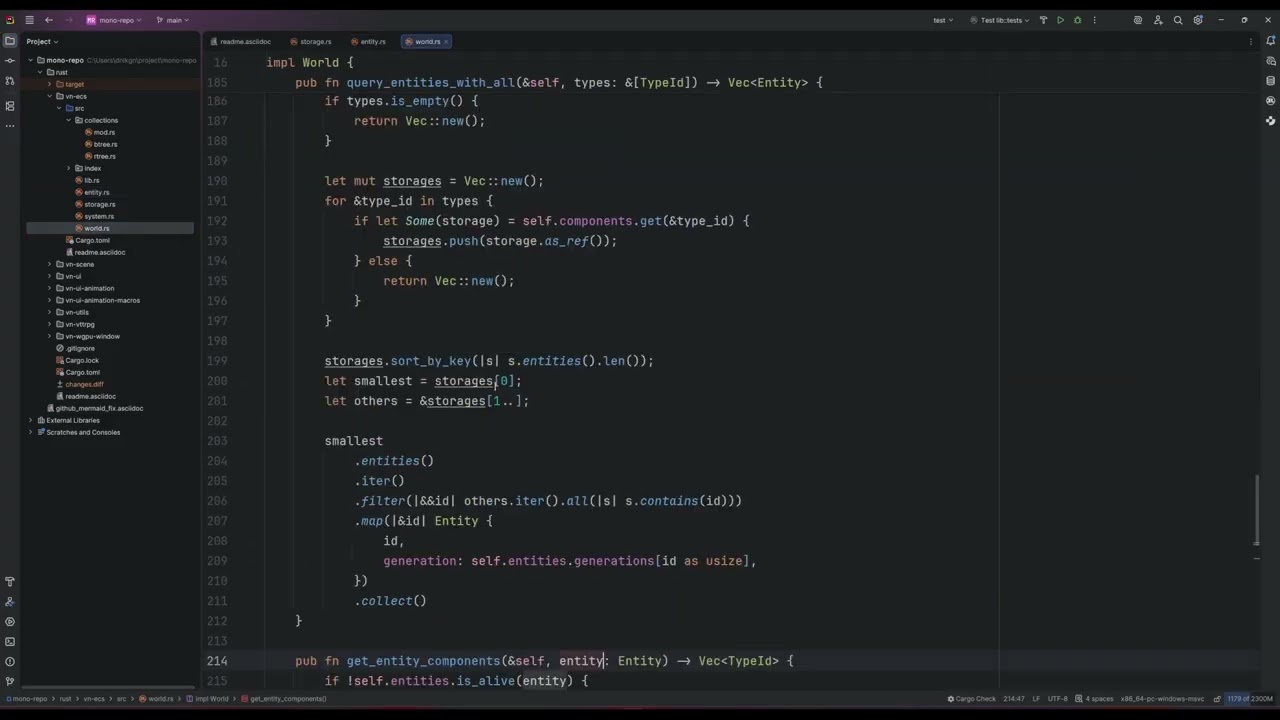Screen dimensions: 1280x720
Task: Close the world.rs tab
Action: tap(447, 42)
